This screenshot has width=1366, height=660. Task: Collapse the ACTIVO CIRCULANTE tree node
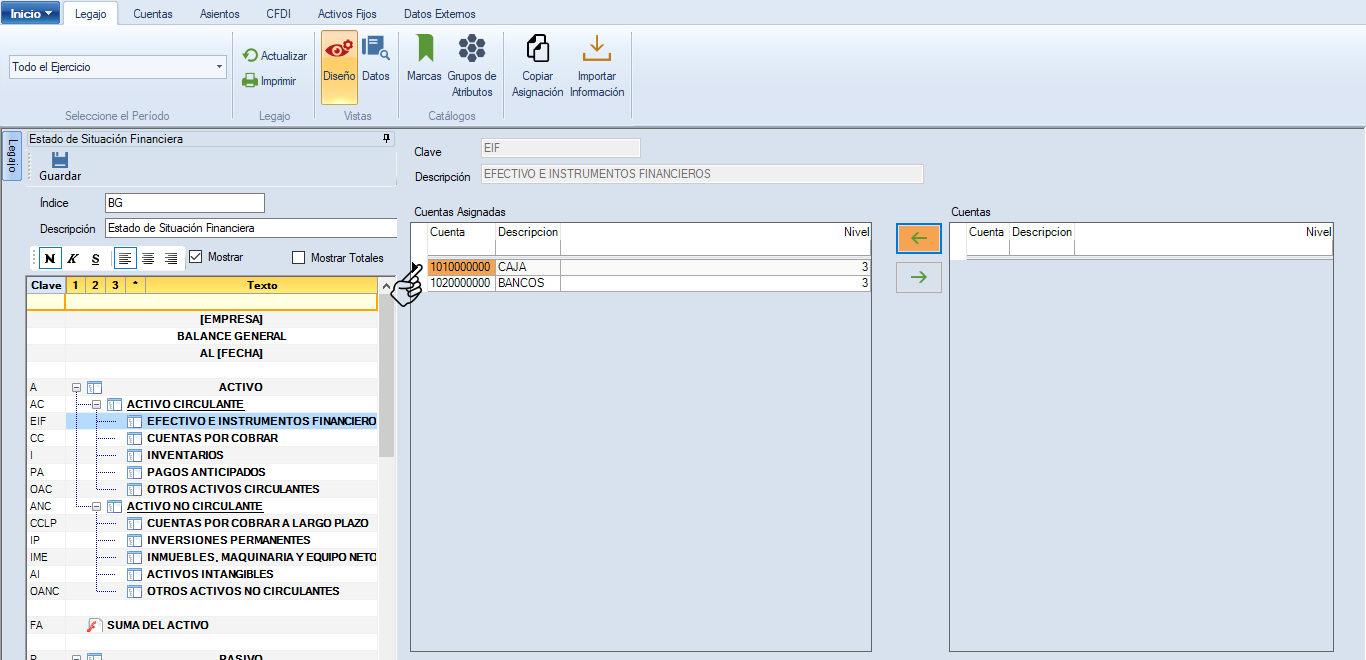point(97,404)
